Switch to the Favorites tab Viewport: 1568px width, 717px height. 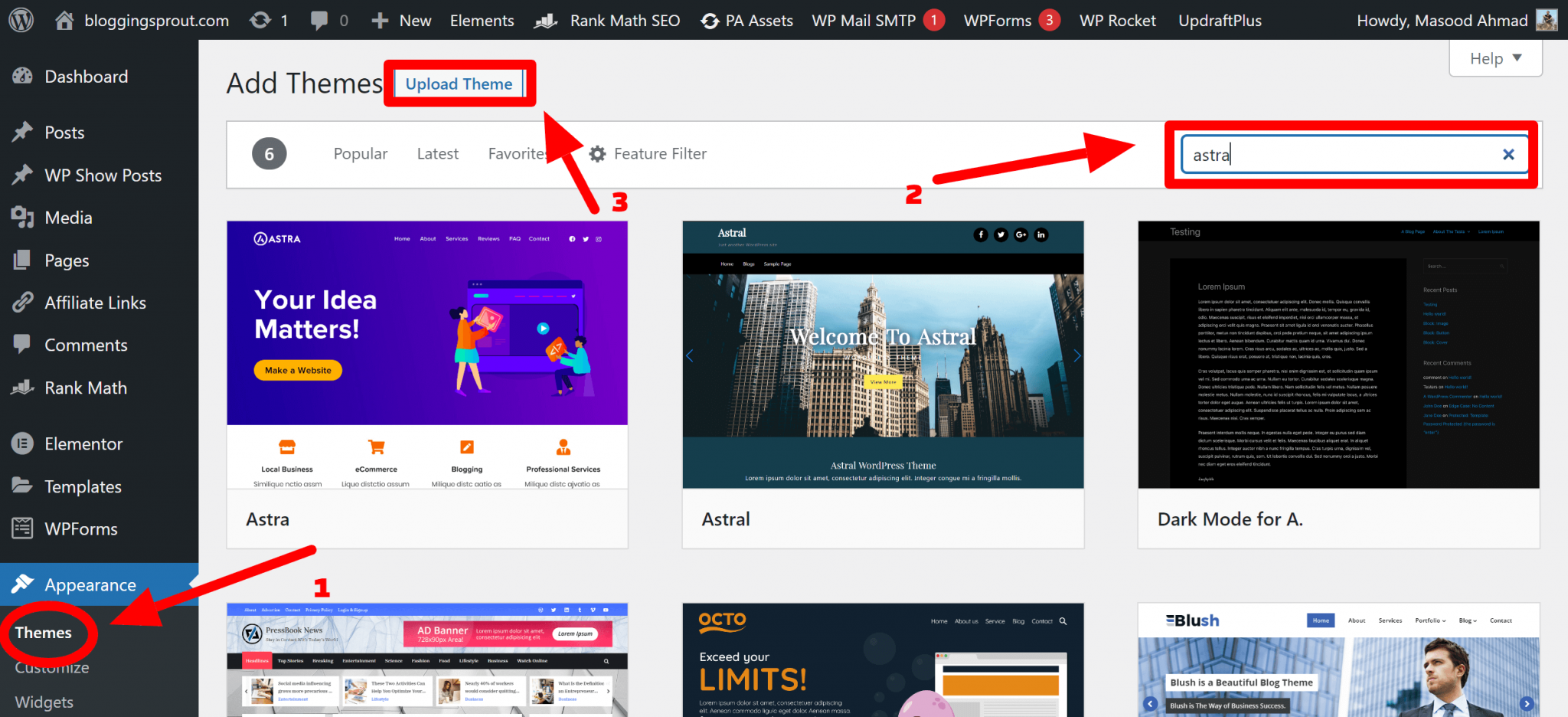(x=520, y=154)
